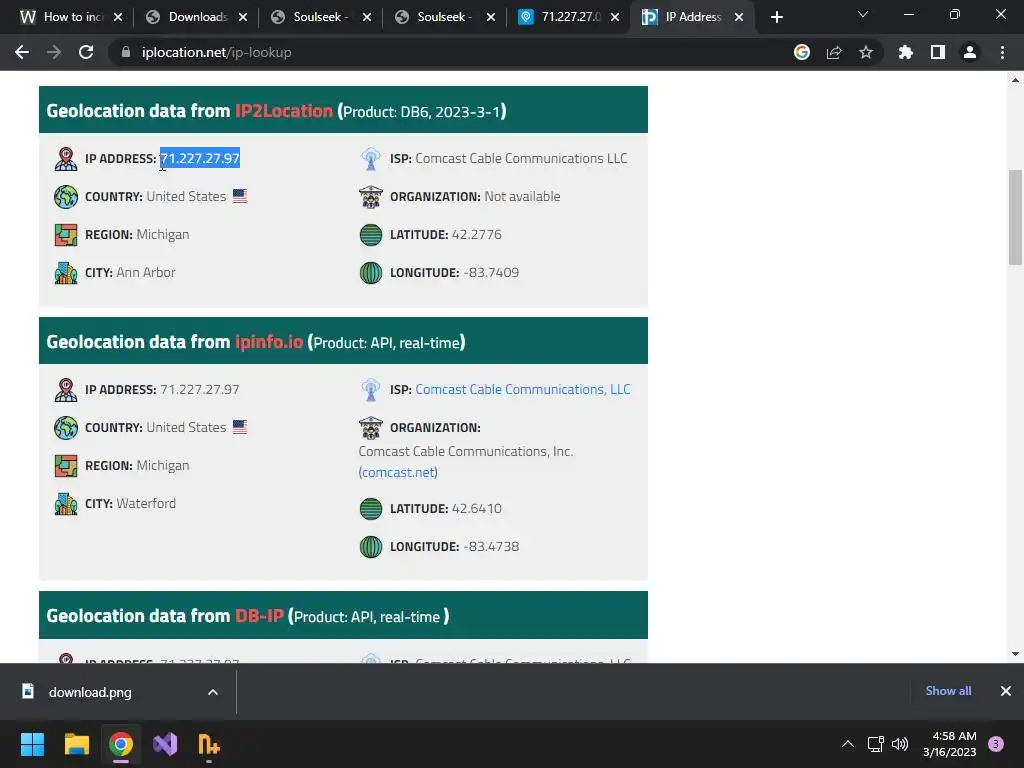Follow the comcast.net link
The width and height of the screenshot is (1024, 768).
point(398,472)
